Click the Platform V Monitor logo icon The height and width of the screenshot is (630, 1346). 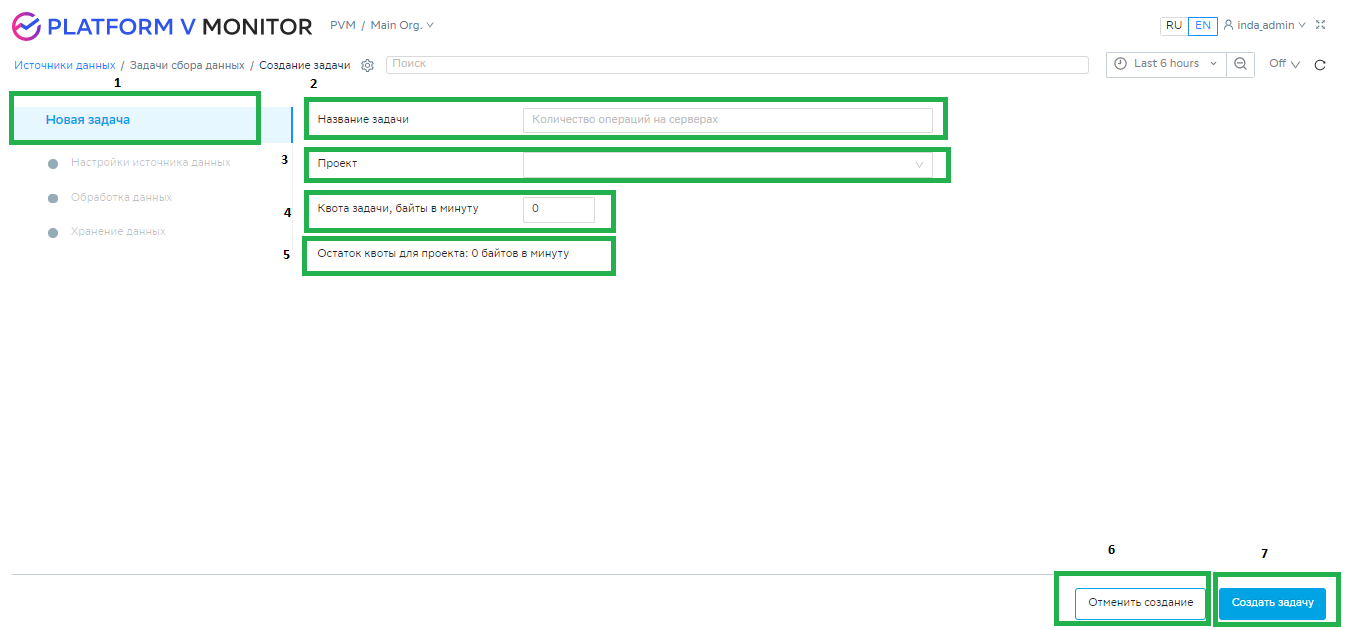tap(25, 26)
